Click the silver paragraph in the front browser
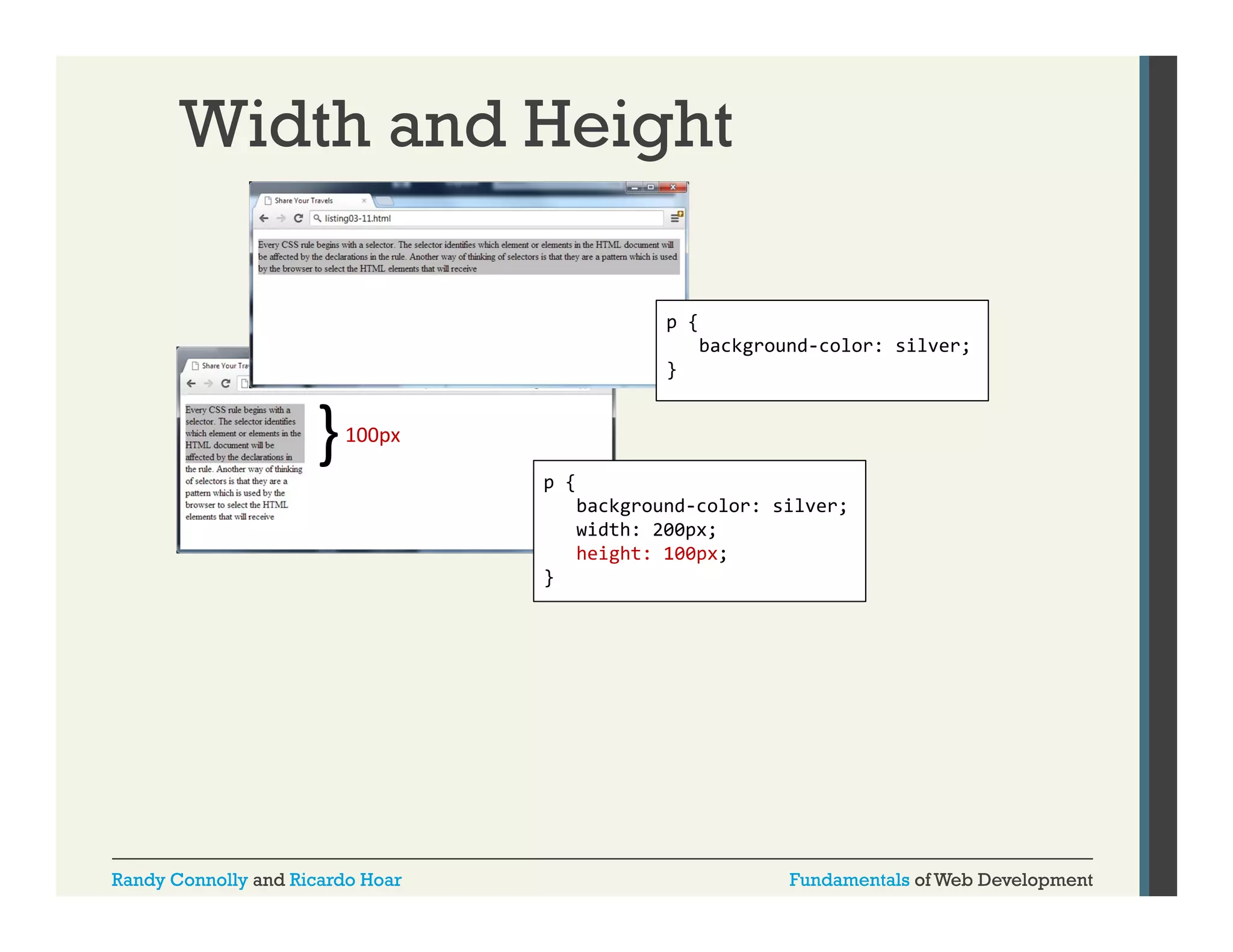Screen dimensions: 1233x952 coord(468,257)
